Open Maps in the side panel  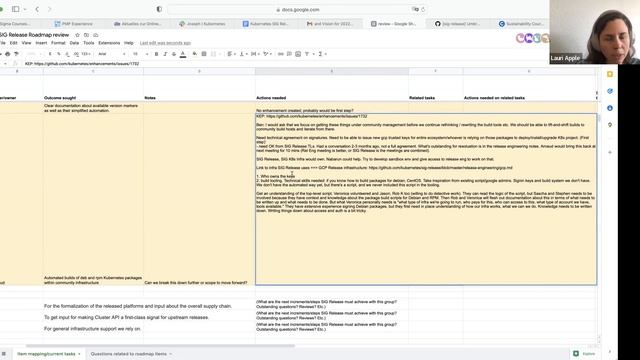click(x=610, y=125)
